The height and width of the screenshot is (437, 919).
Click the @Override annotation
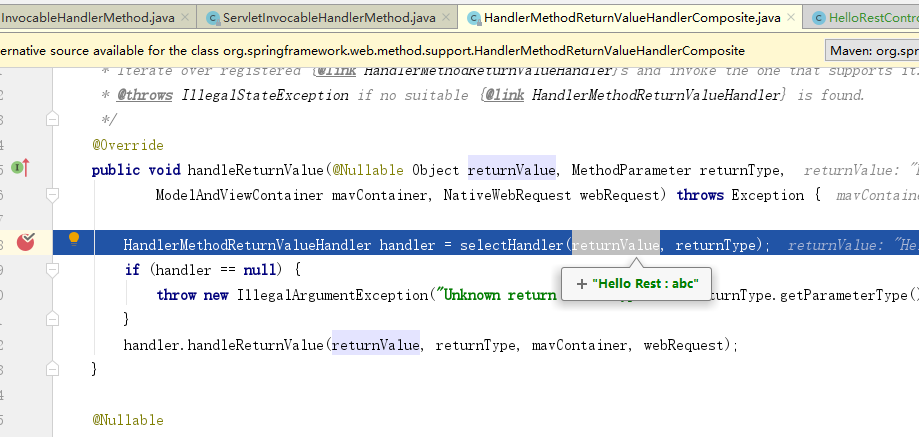coord(127,145)
